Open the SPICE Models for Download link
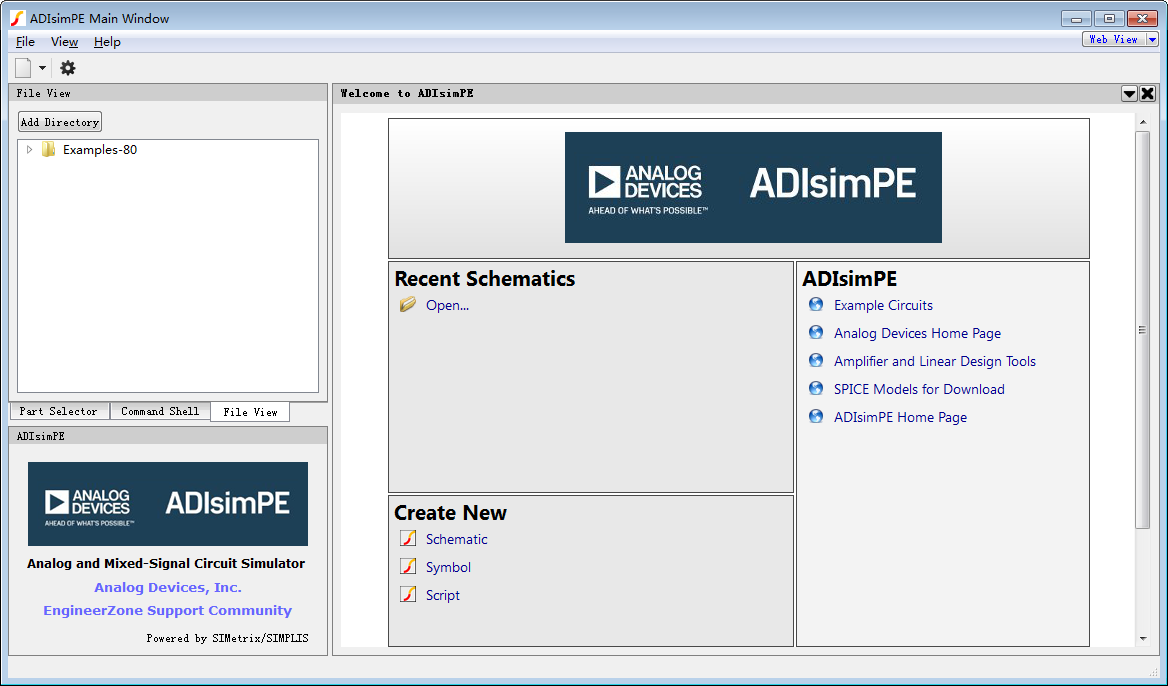Viewport: 1168px width, 686px height. [x=919, y=390]
